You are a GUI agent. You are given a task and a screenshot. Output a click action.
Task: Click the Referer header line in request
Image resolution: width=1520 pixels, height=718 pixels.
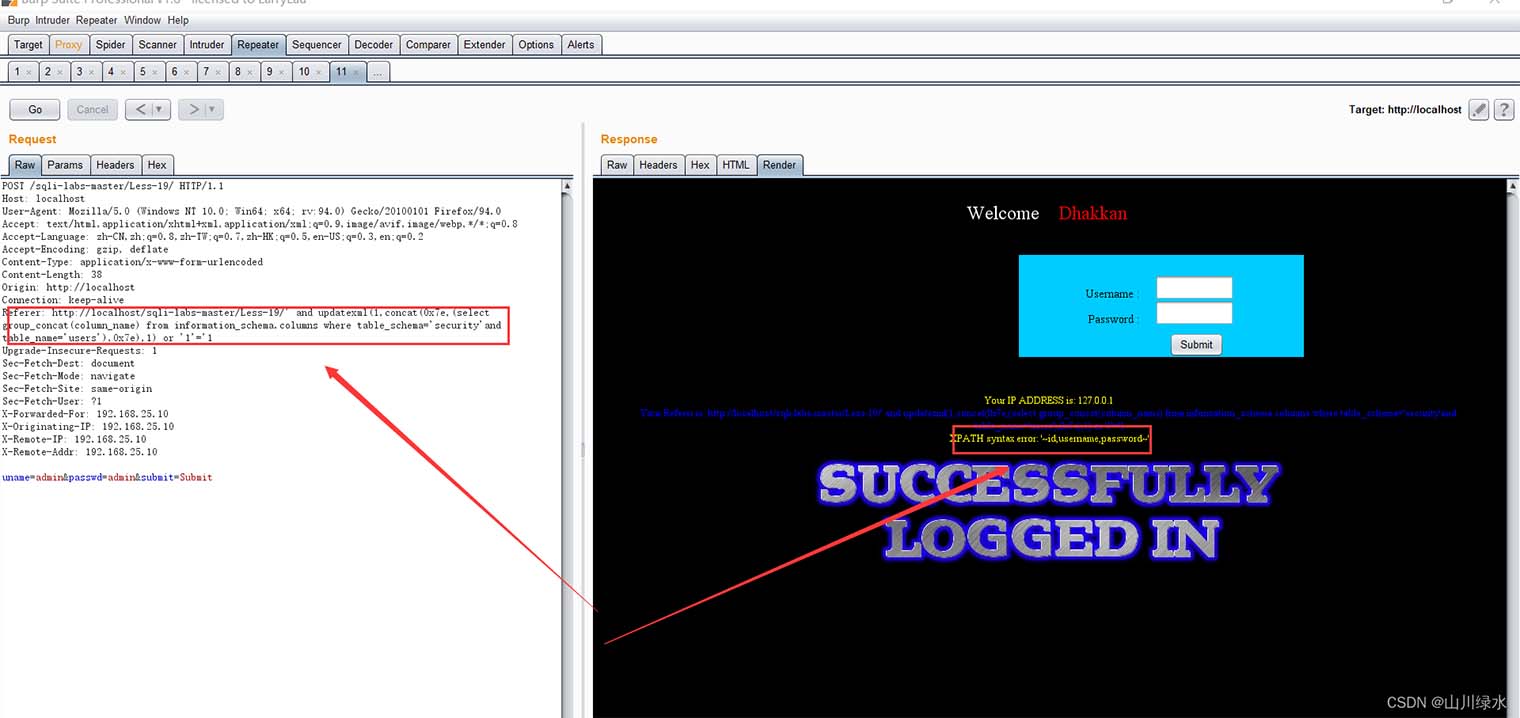(x=250, y=325)
